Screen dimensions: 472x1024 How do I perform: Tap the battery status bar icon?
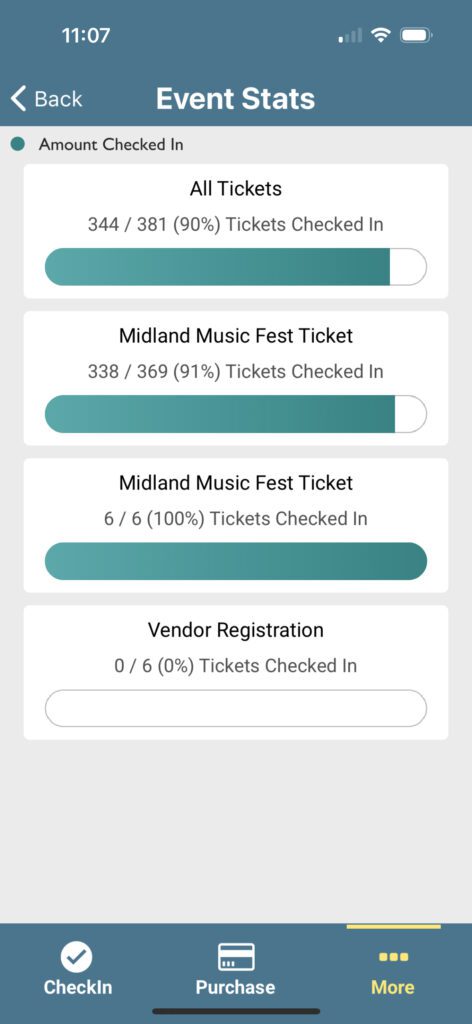coord(416,35)
